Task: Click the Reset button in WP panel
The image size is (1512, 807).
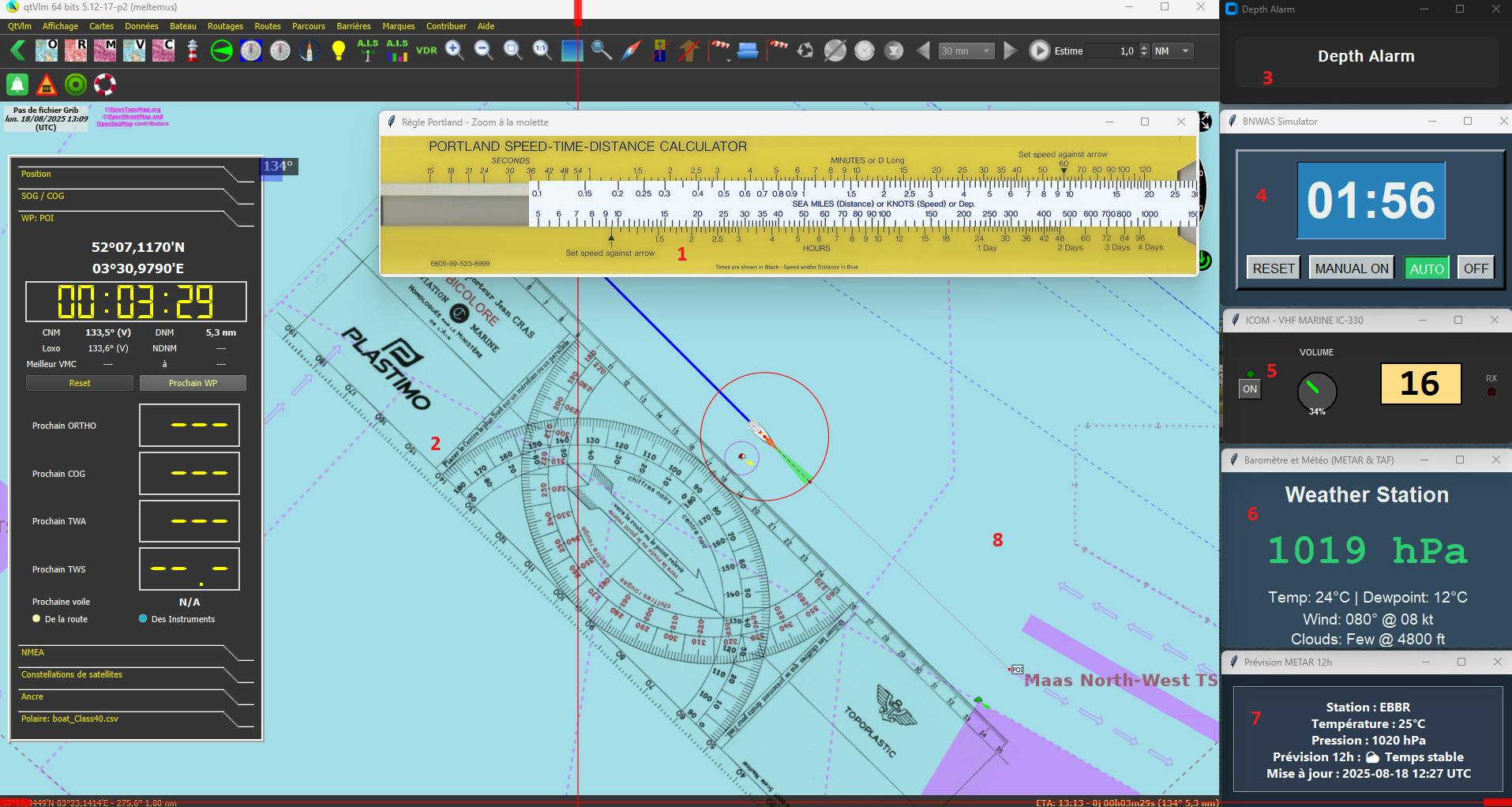Action: [80, 383]
